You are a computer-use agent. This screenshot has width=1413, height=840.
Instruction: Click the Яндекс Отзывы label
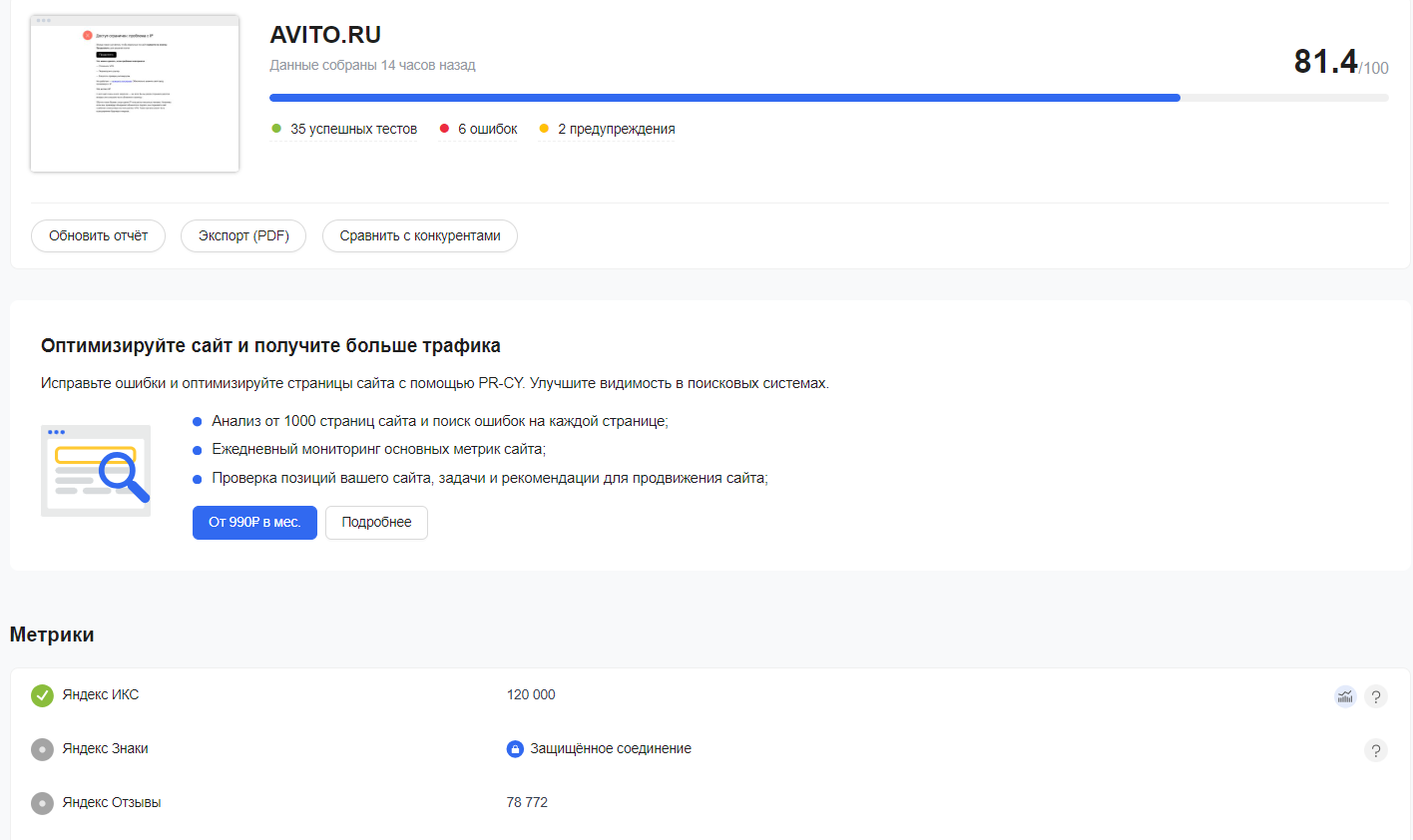(x=112, y=803)
